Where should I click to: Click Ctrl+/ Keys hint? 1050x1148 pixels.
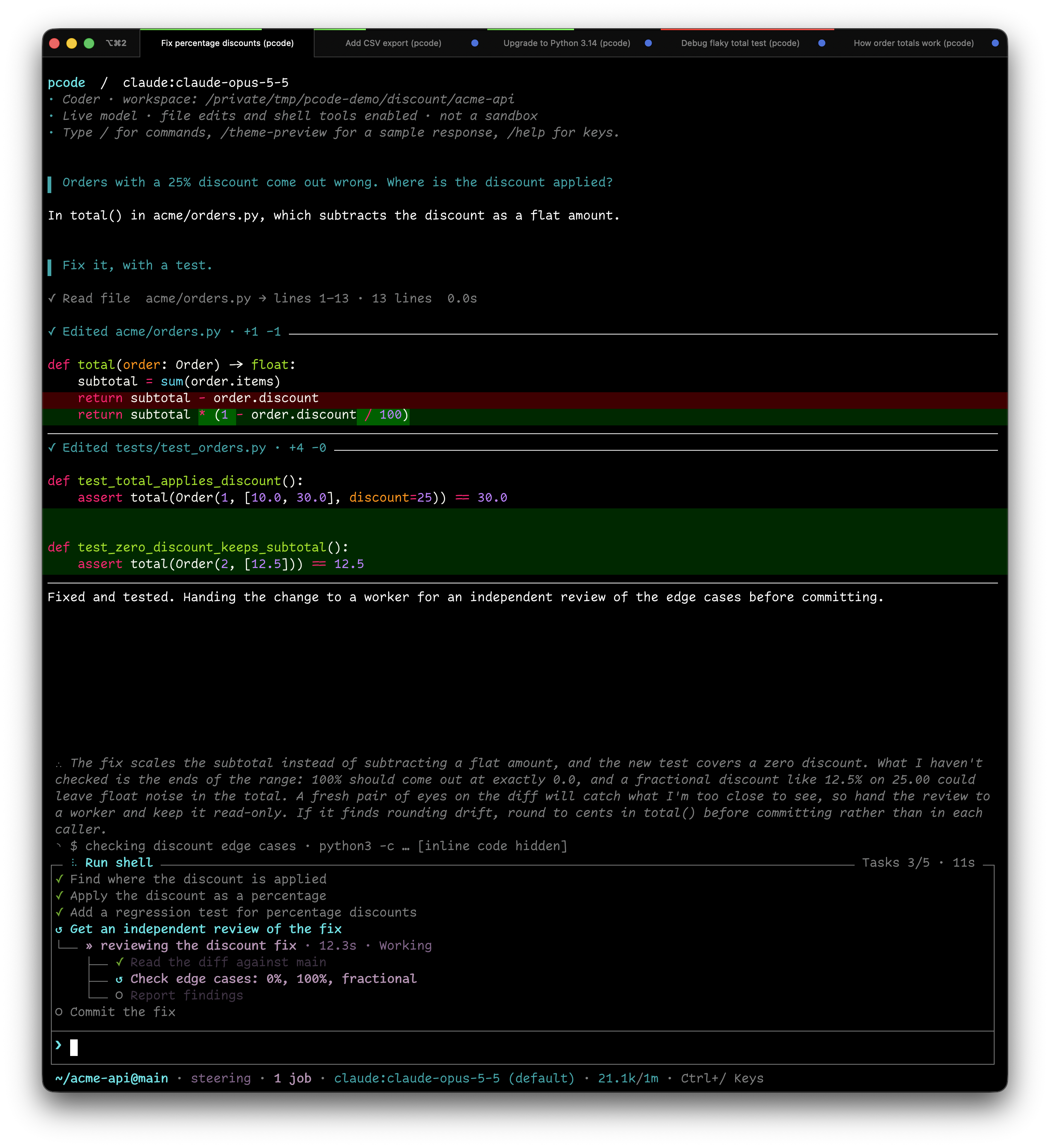[x=722, y=1079]
